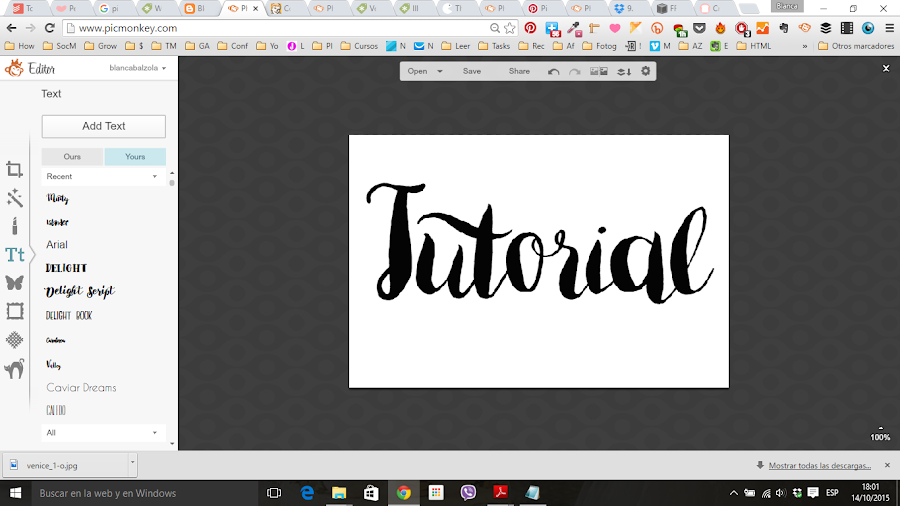This screenshot has width=900, height=506.
Task: Open the Tasks bookmarks folder
Action: [494, 46]
